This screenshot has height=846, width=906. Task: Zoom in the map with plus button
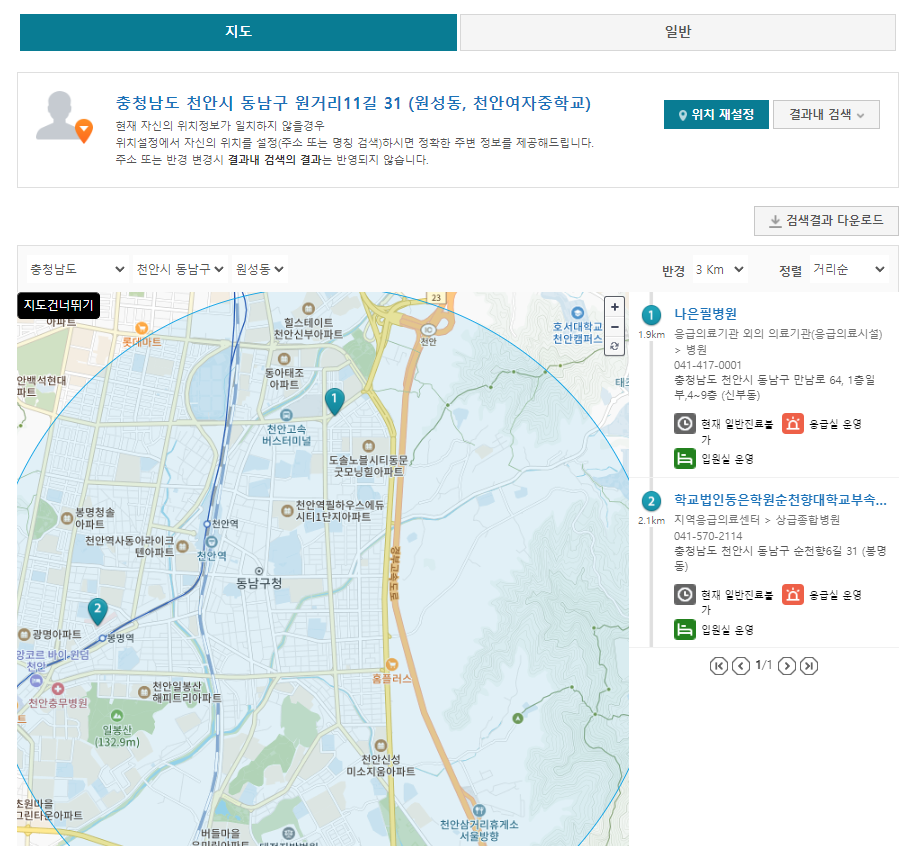615,307
